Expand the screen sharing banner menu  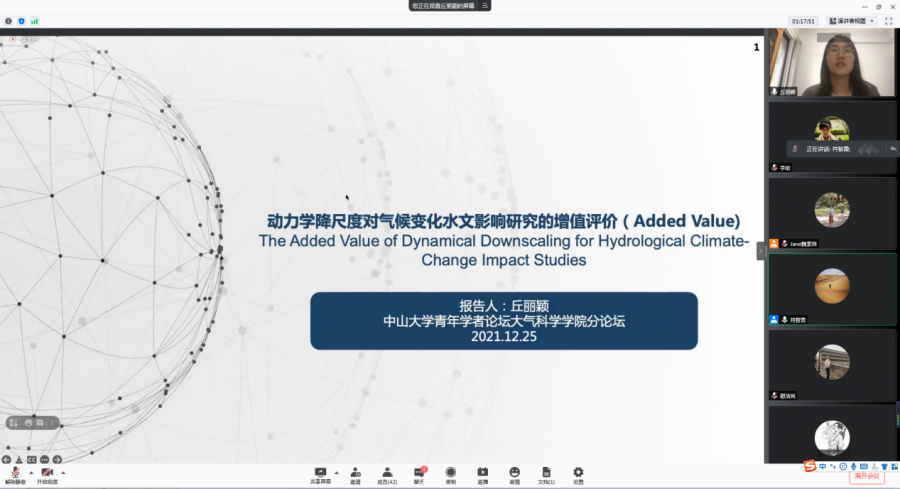pos(486,6)
